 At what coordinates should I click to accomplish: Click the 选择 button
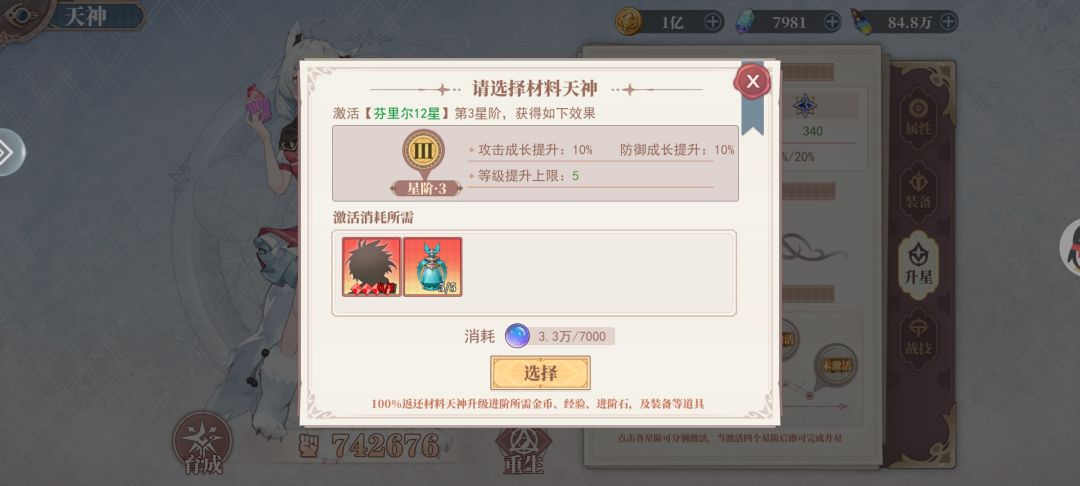pos(540,373)
